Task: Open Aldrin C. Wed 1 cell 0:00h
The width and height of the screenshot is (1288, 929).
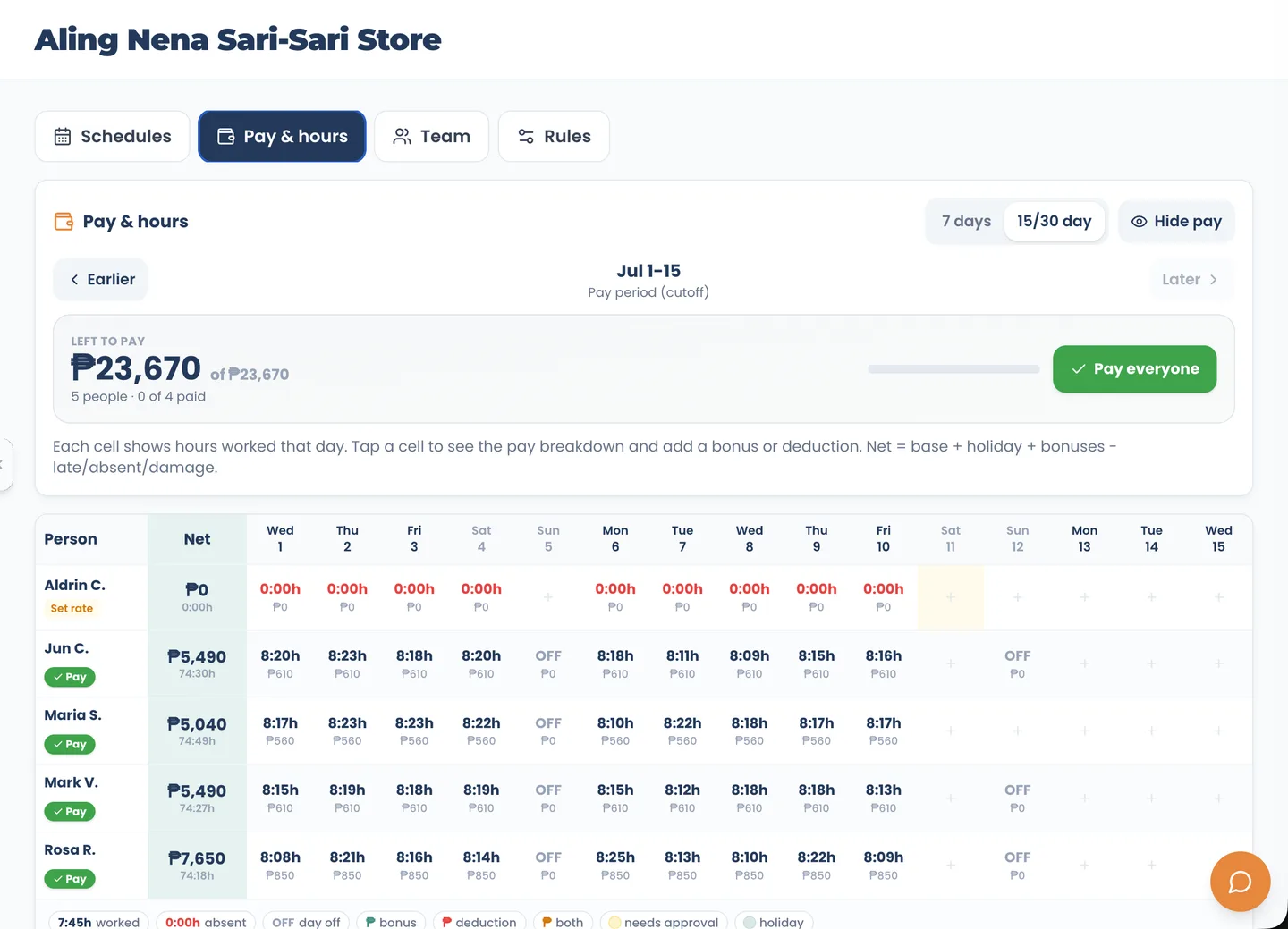Action: [280, 597]
